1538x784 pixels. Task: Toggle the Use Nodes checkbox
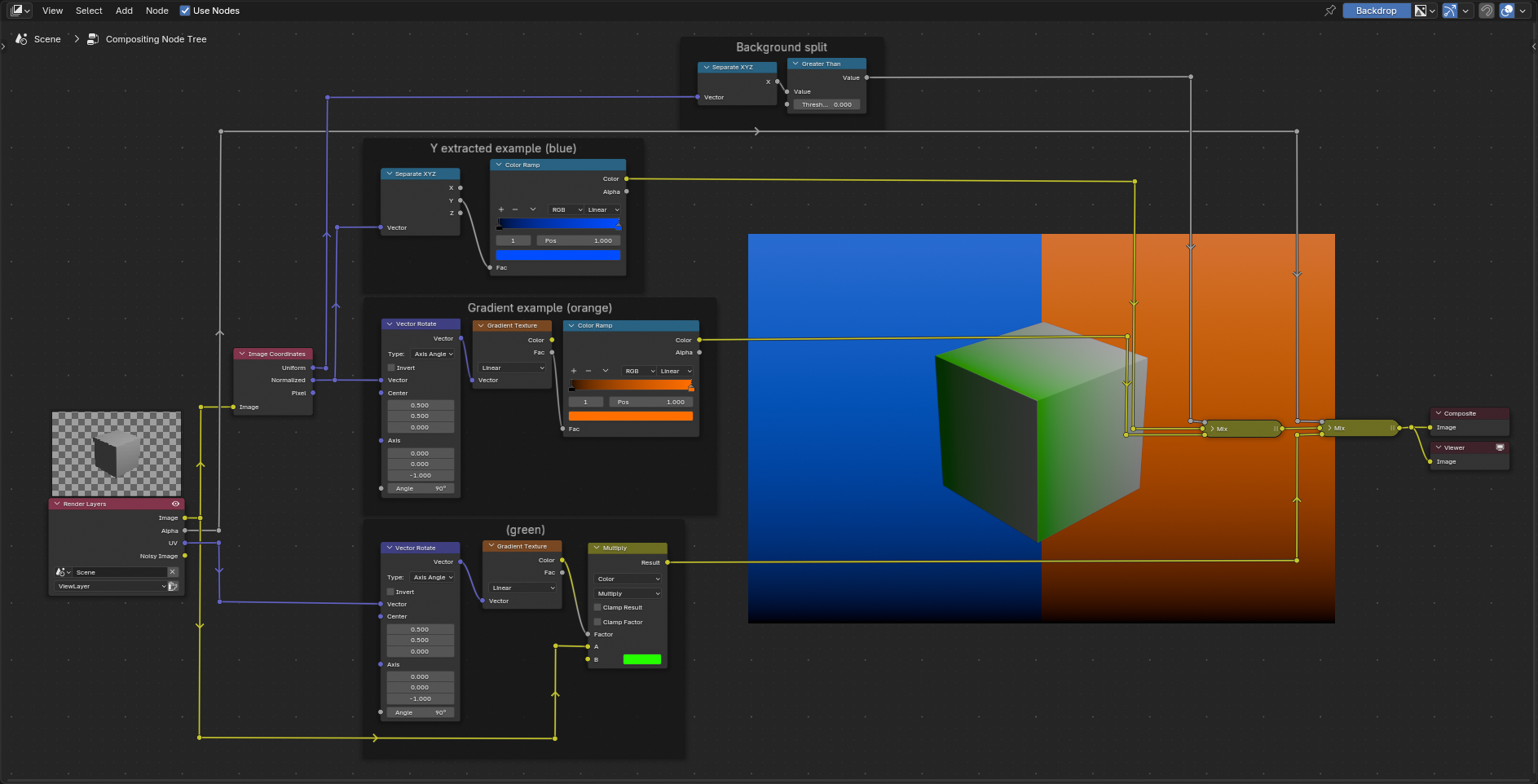coord(185,11)
